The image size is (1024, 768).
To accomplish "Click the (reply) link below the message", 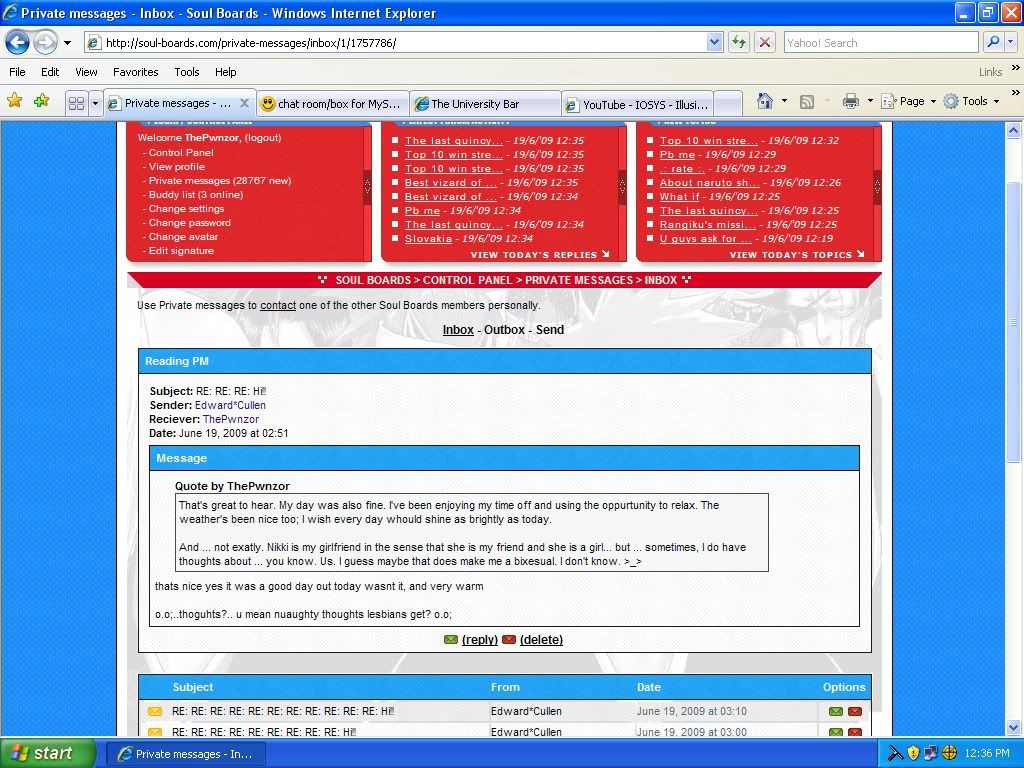I will coord(479,640).
